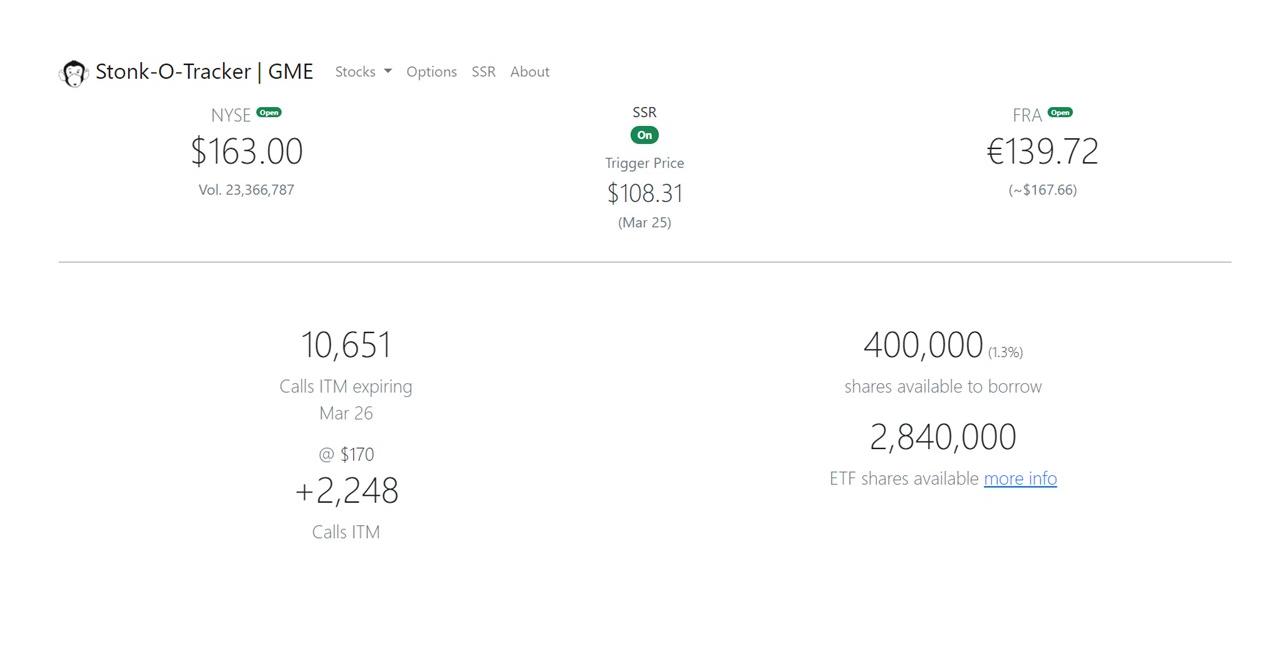Click the 10,651 calls ITM count
The width and height of the screenshot is (1280, 670).
pos(346,345)
